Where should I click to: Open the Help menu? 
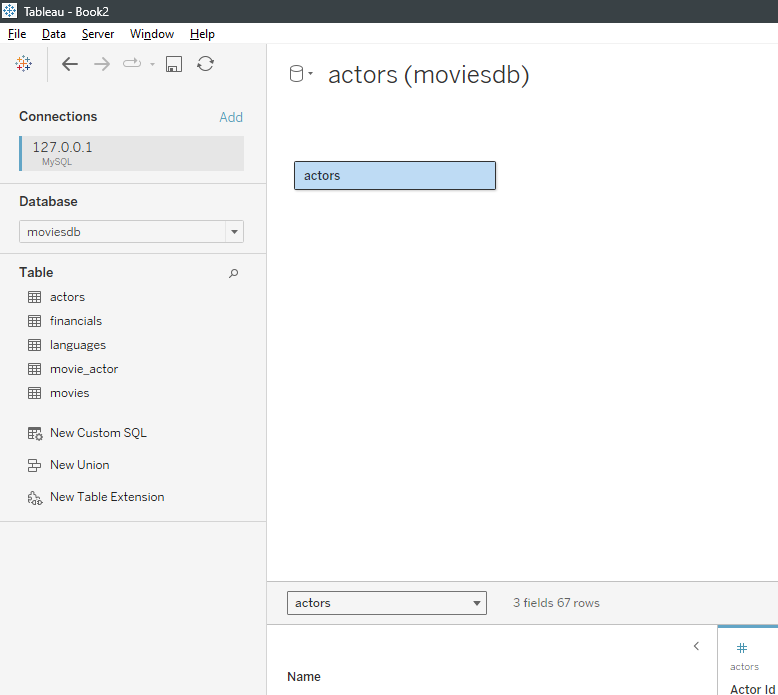tap(202, 34)
